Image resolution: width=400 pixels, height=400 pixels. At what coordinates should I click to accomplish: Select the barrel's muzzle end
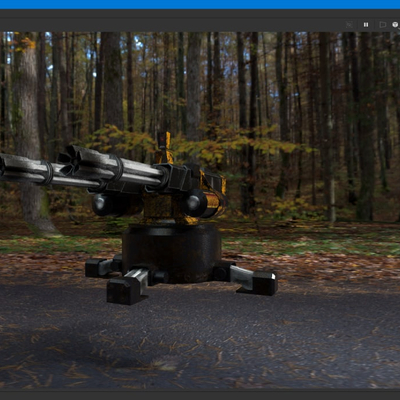click(x=71, y=160)
